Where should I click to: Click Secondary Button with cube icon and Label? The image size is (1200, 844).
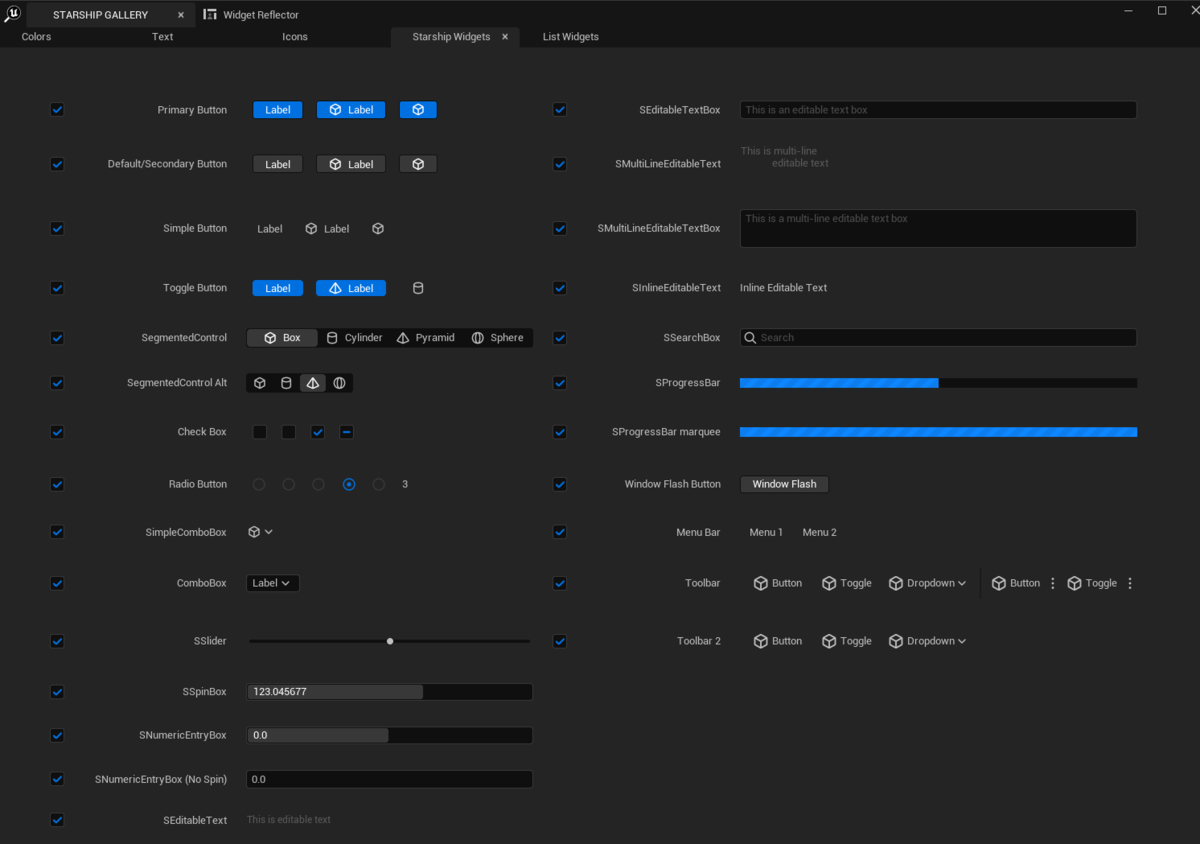(x=351, y=164)
